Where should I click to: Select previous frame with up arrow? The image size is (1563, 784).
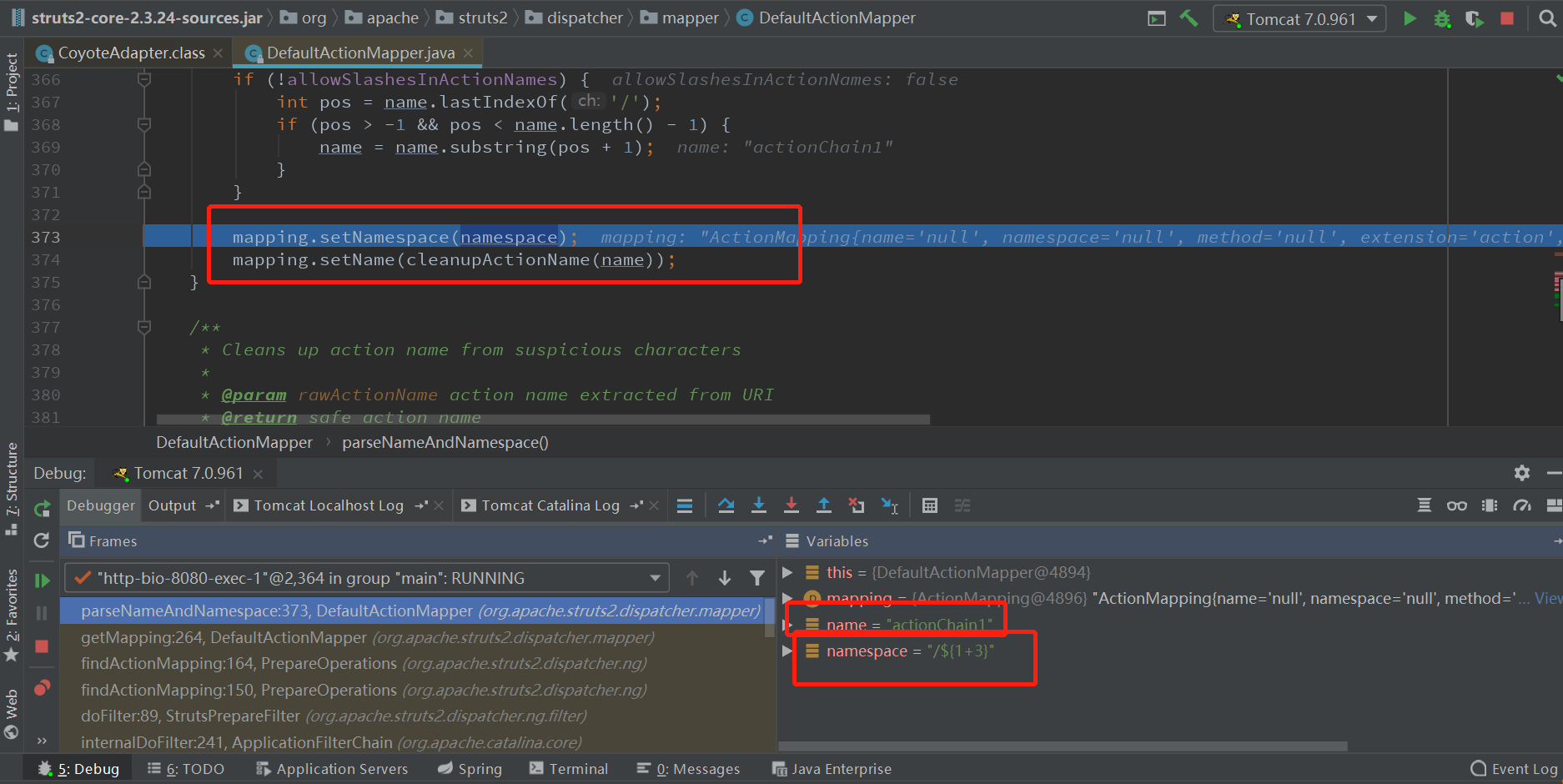[x=692, y=578]
